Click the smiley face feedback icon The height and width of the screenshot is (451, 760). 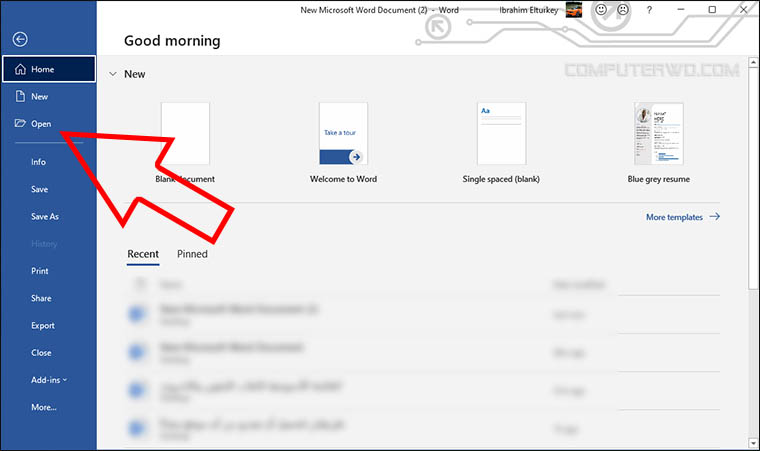pos(601,10)
